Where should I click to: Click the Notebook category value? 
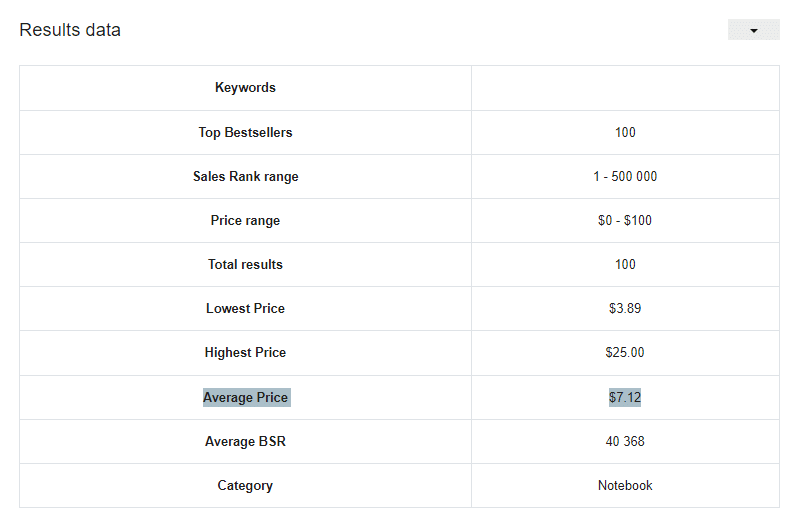(625, 486)
